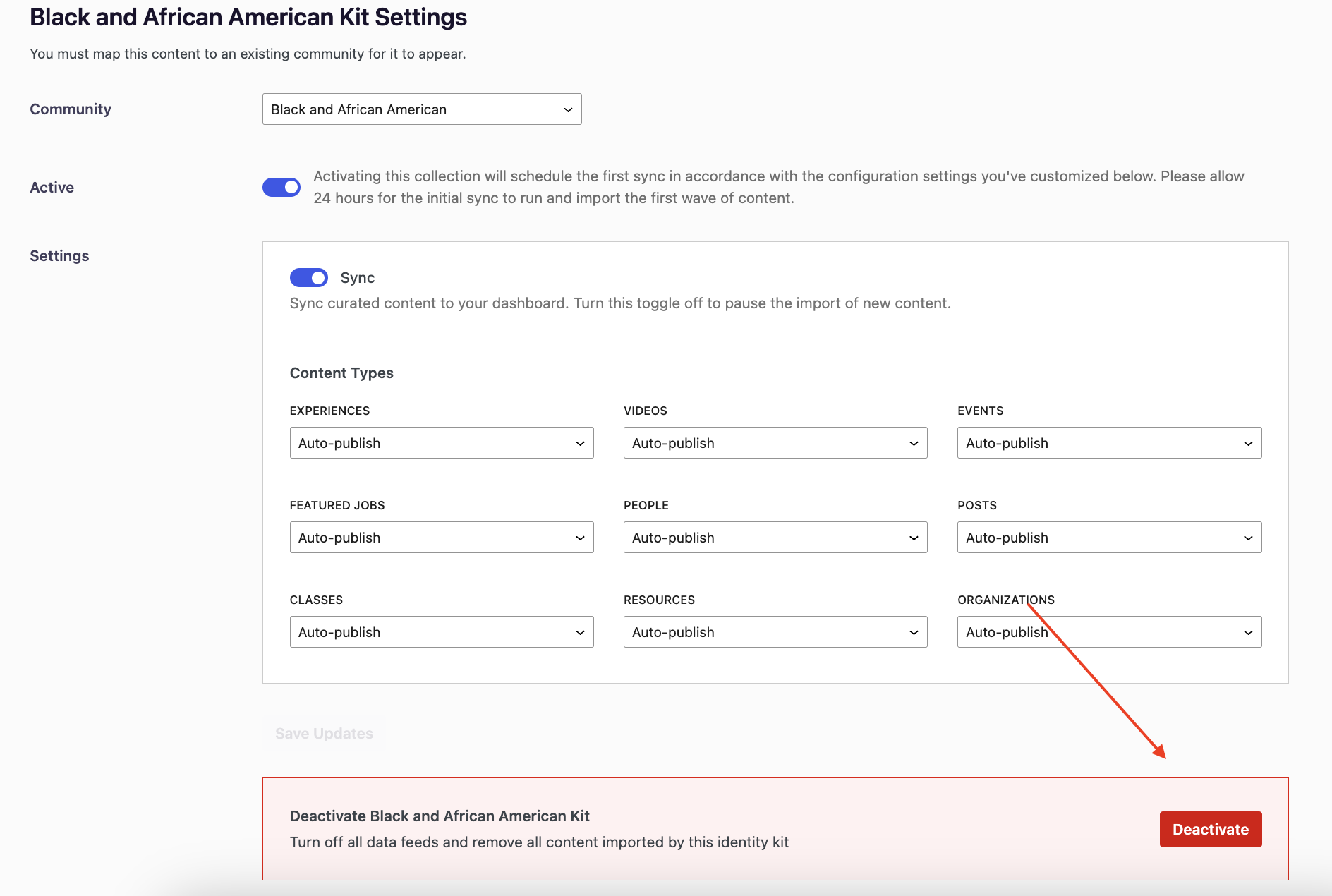1332x896 pixels.
Task: Expand the Resources auto-publish selector
Action: click(x=775, y=631)
